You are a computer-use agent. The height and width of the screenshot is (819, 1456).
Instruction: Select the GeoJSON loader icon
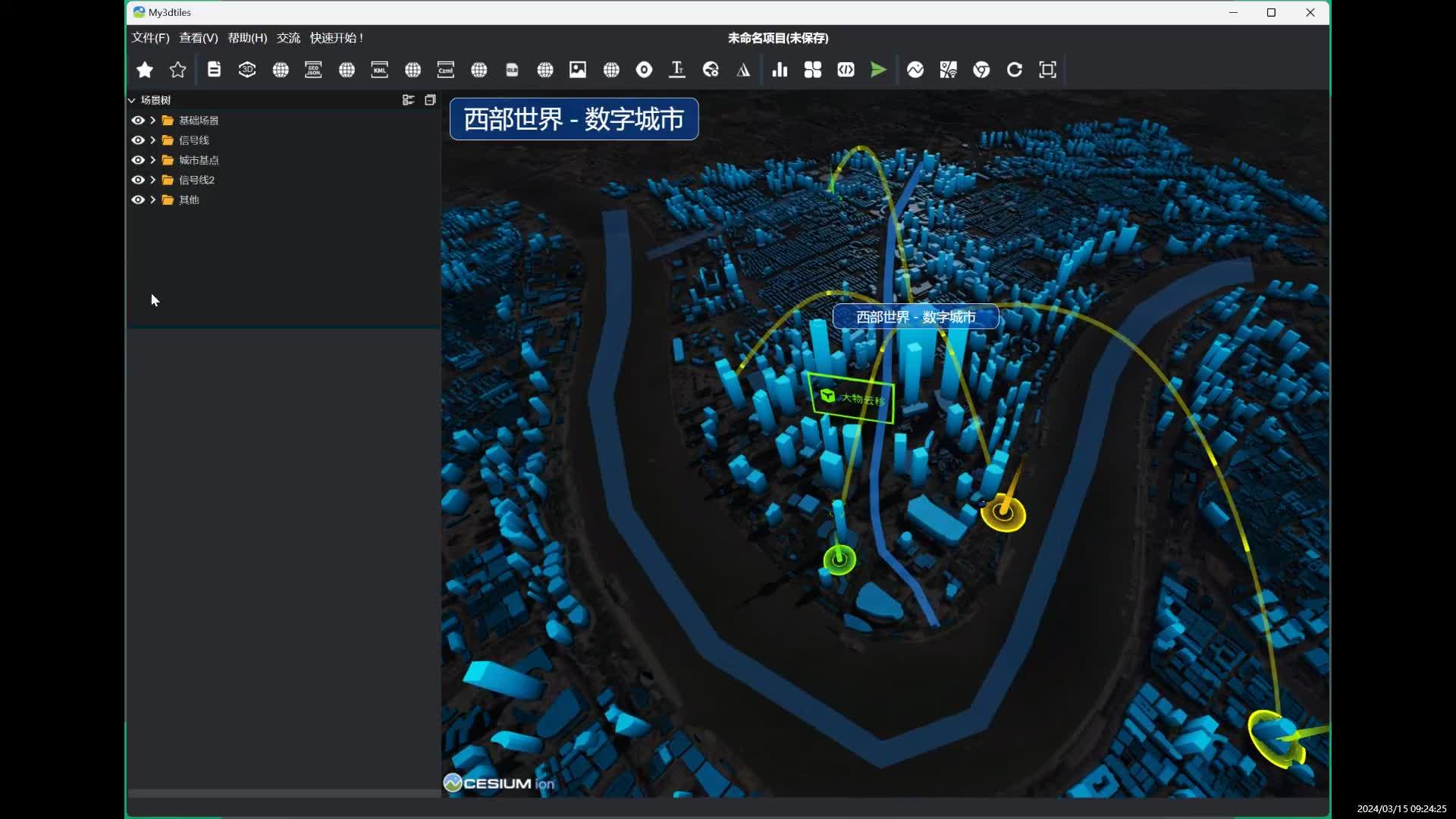(x=313, y=70)
